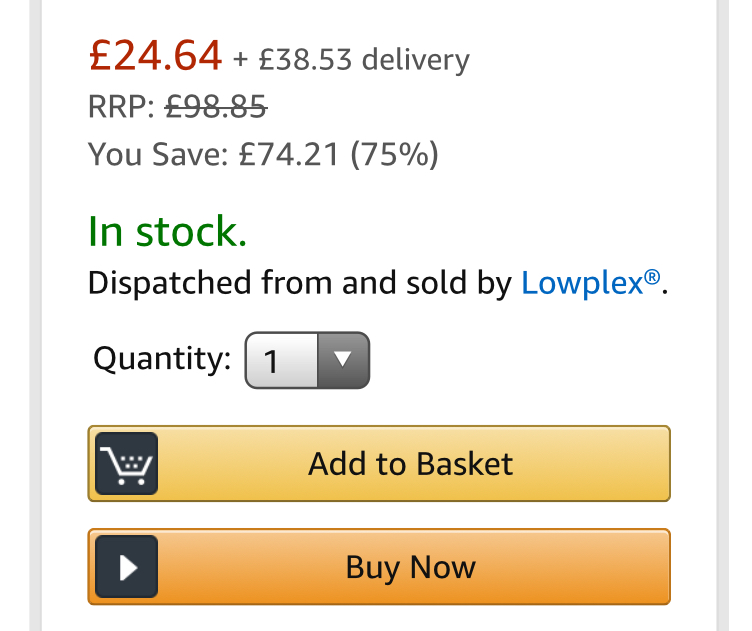Click the word delivery
Viewport: 752px width, 631px height.
pos(416,60)
